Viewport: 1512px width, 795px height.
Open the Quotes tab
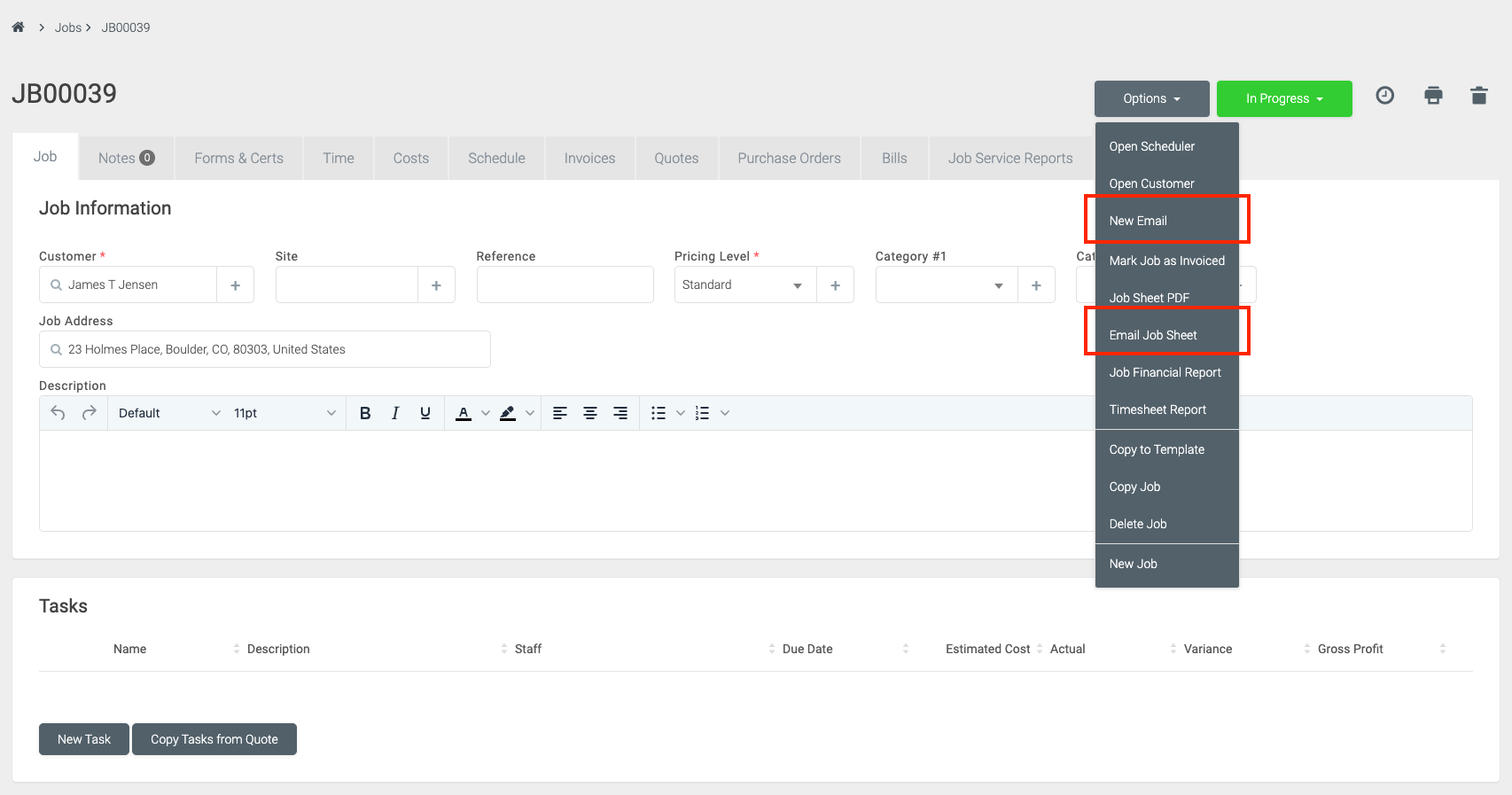click(676, 158)
